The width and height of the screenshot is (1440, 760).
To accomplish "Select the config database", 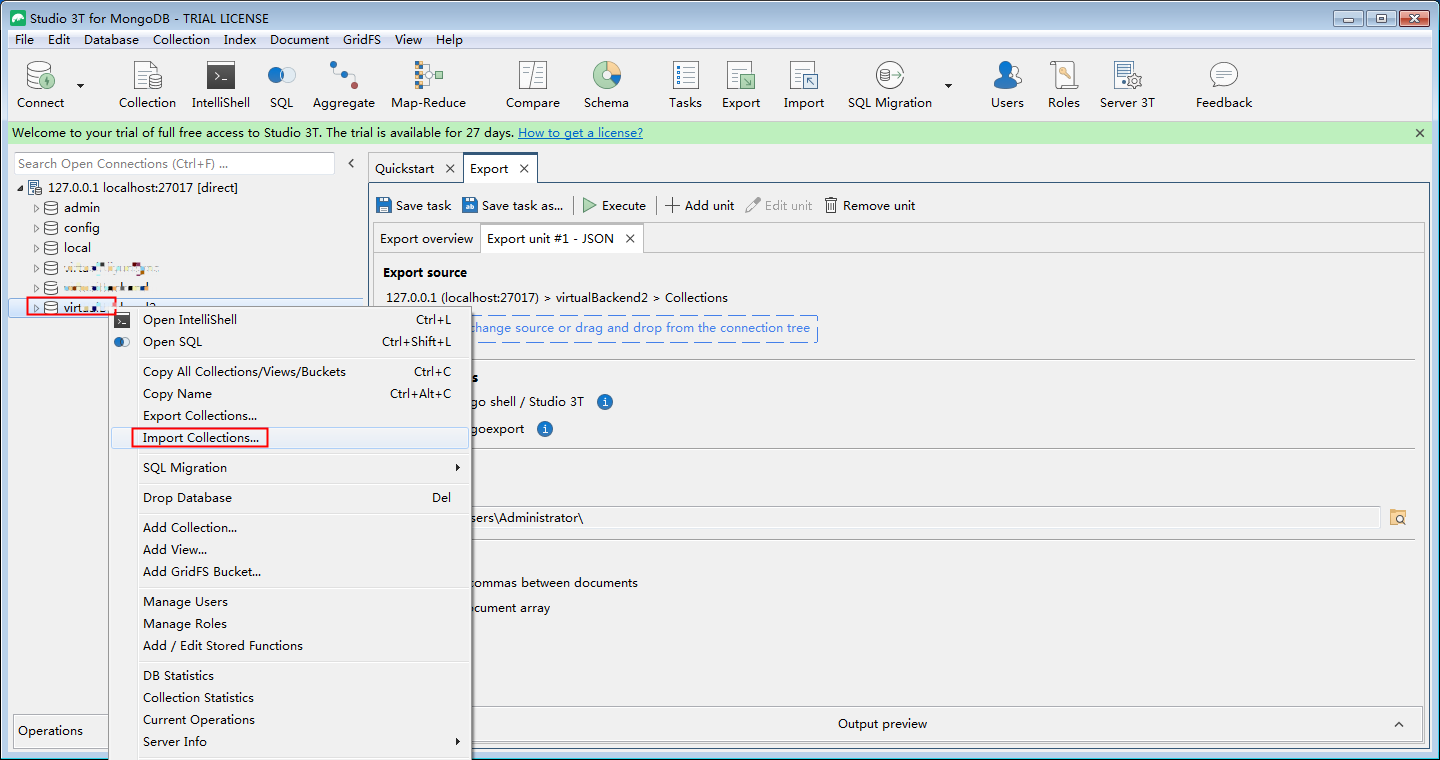I will tap(82, 228).
